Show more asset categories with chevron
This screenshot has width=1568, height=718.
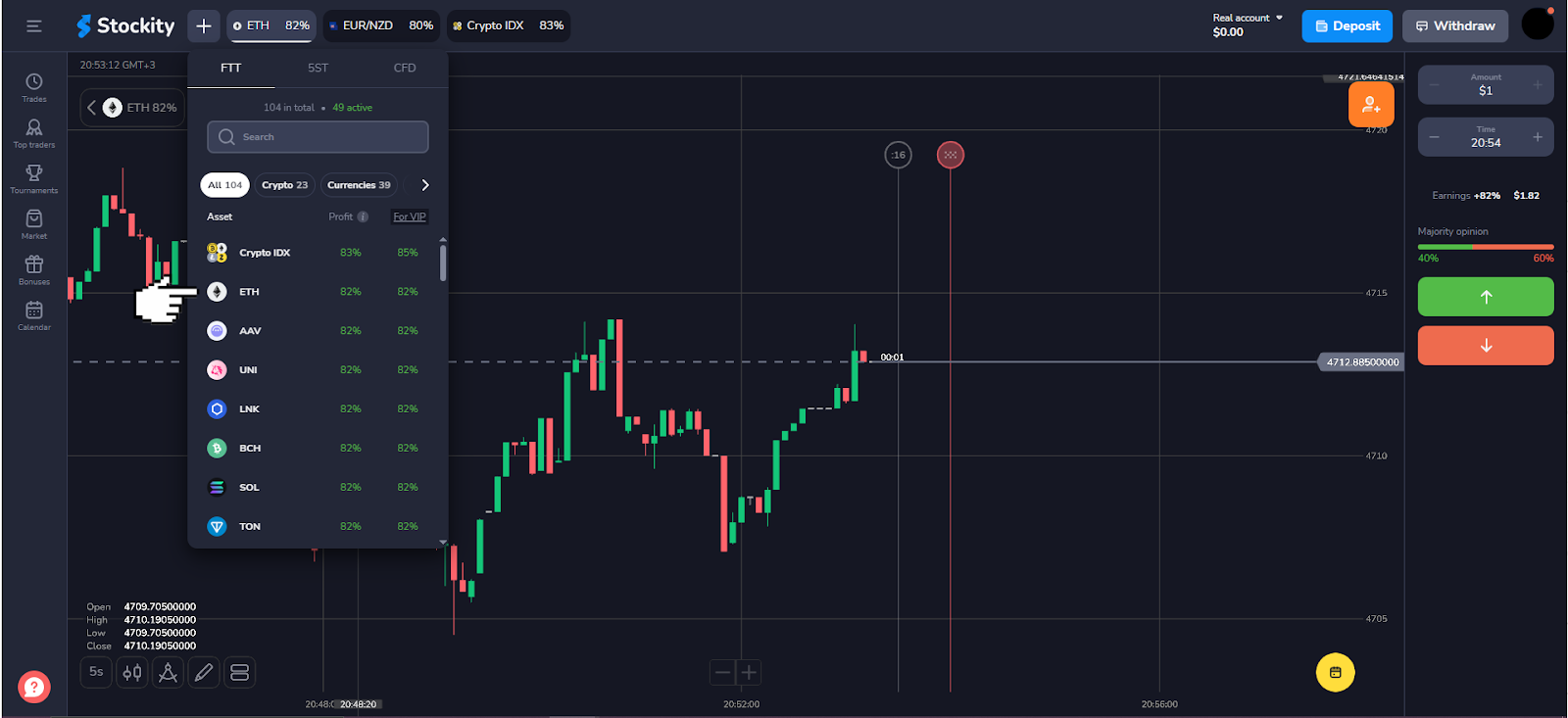click(x=425, y=185)
